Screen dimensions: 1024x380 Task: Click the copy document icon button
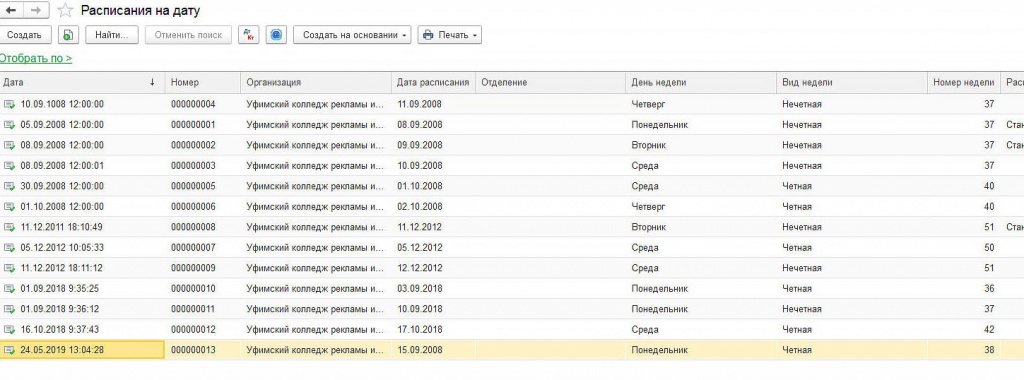click(68, 35)
